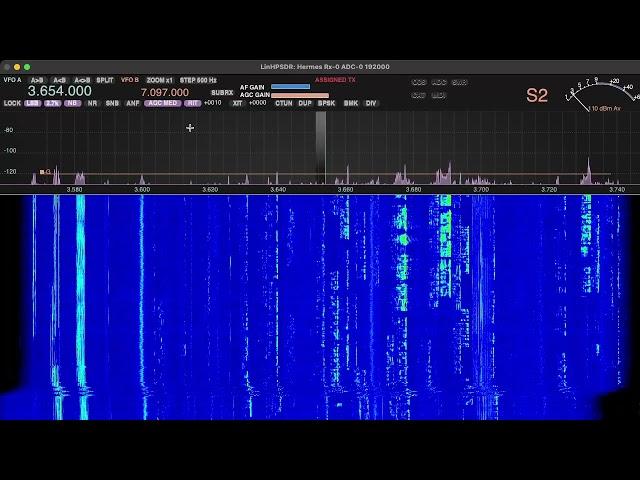Click the 3.720 frequency scale label

[x=549, y=189]
